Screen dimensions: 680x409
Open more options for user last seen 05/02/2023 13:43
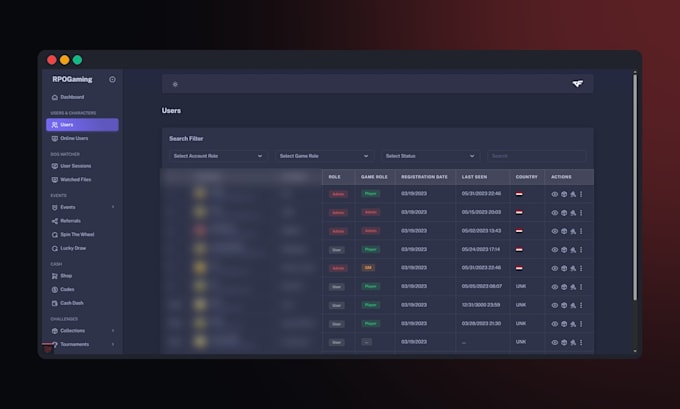[x=581, y=232]
